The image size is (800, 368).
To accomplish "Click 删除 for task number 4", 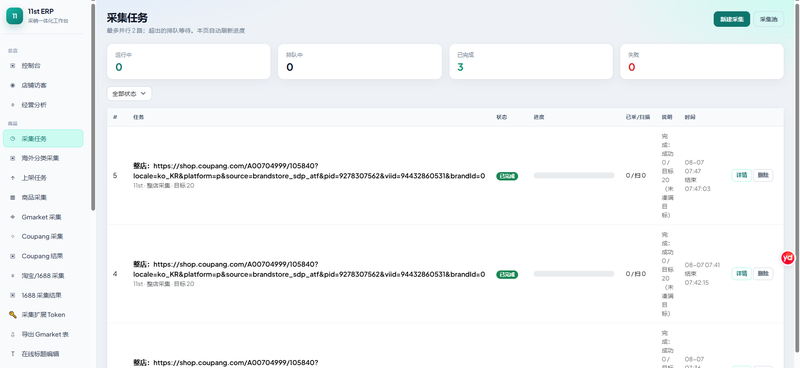I will 763,274.
